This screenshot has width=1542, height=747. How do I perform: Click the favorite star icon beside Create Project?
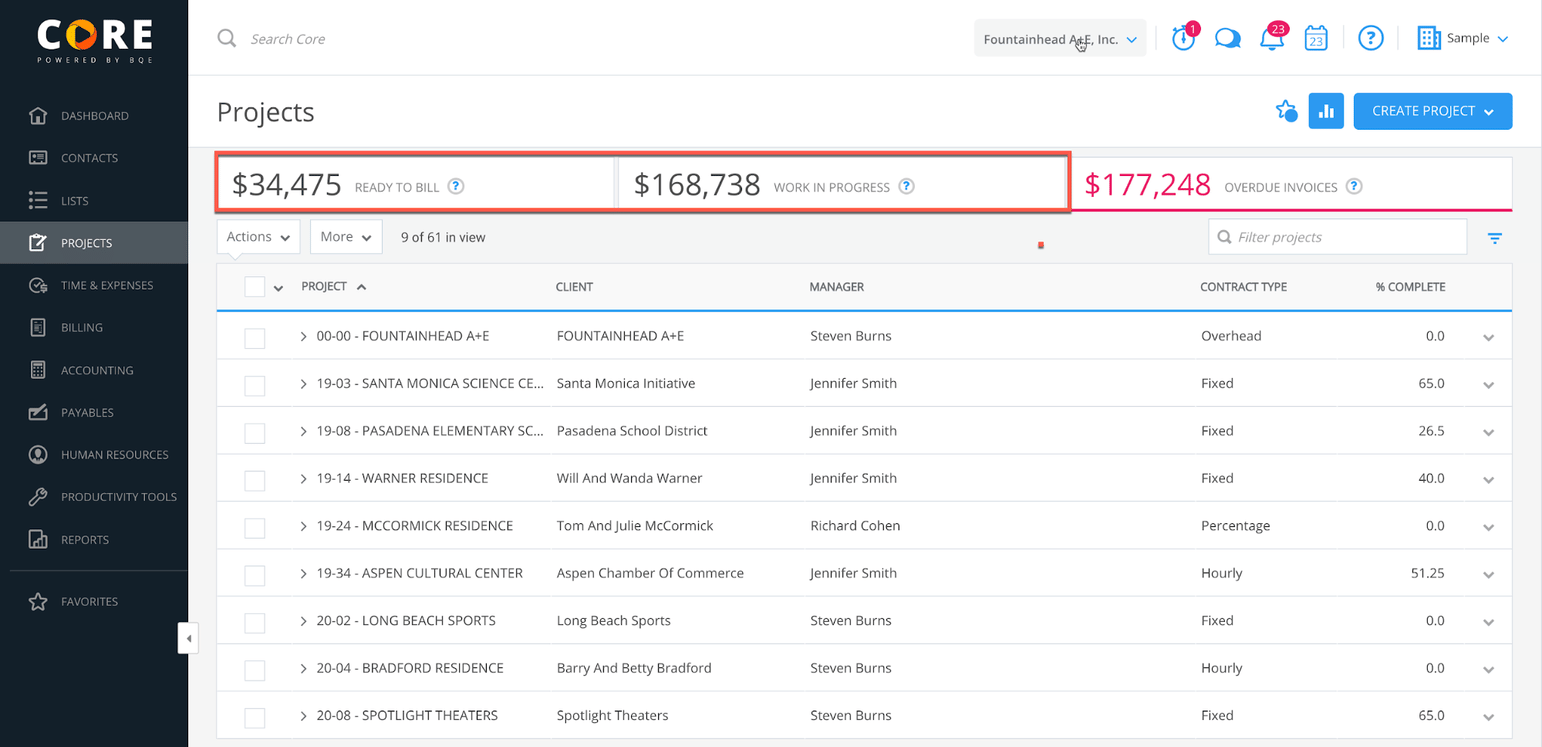tap(1286, 111)
